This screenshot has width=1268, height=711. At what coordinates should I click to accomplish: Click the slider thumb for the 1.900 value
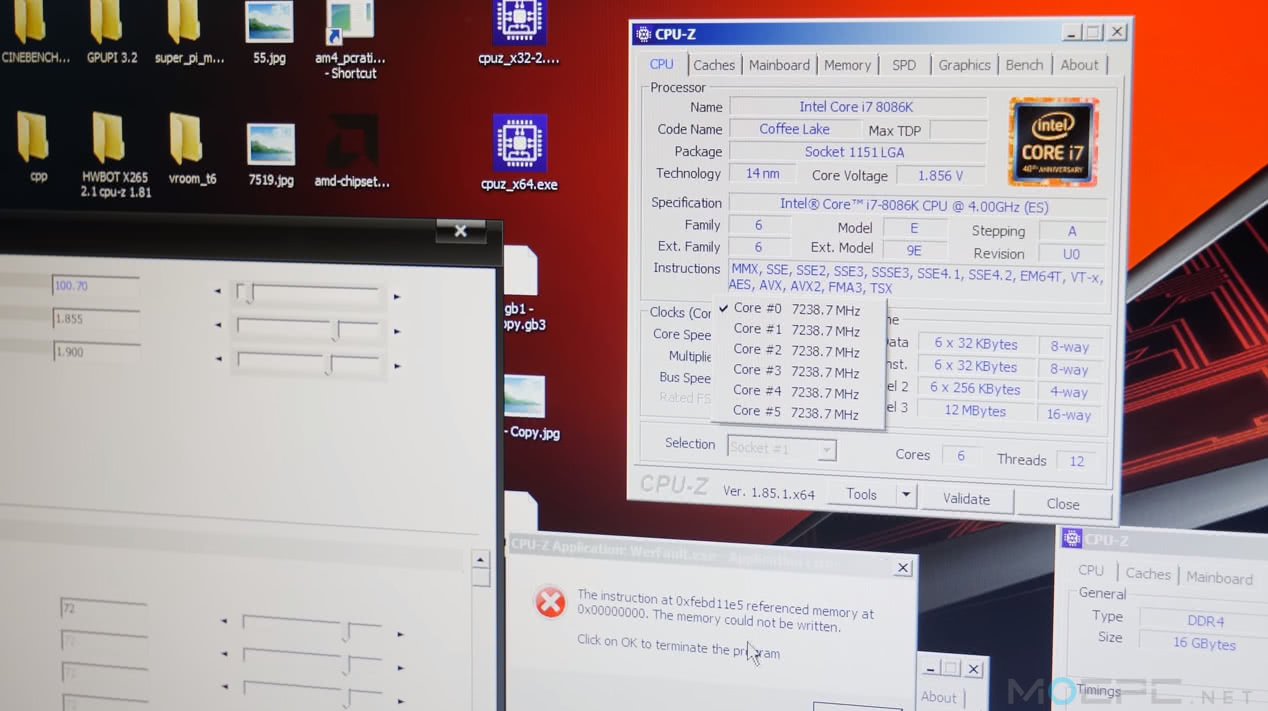pos(329,365)
